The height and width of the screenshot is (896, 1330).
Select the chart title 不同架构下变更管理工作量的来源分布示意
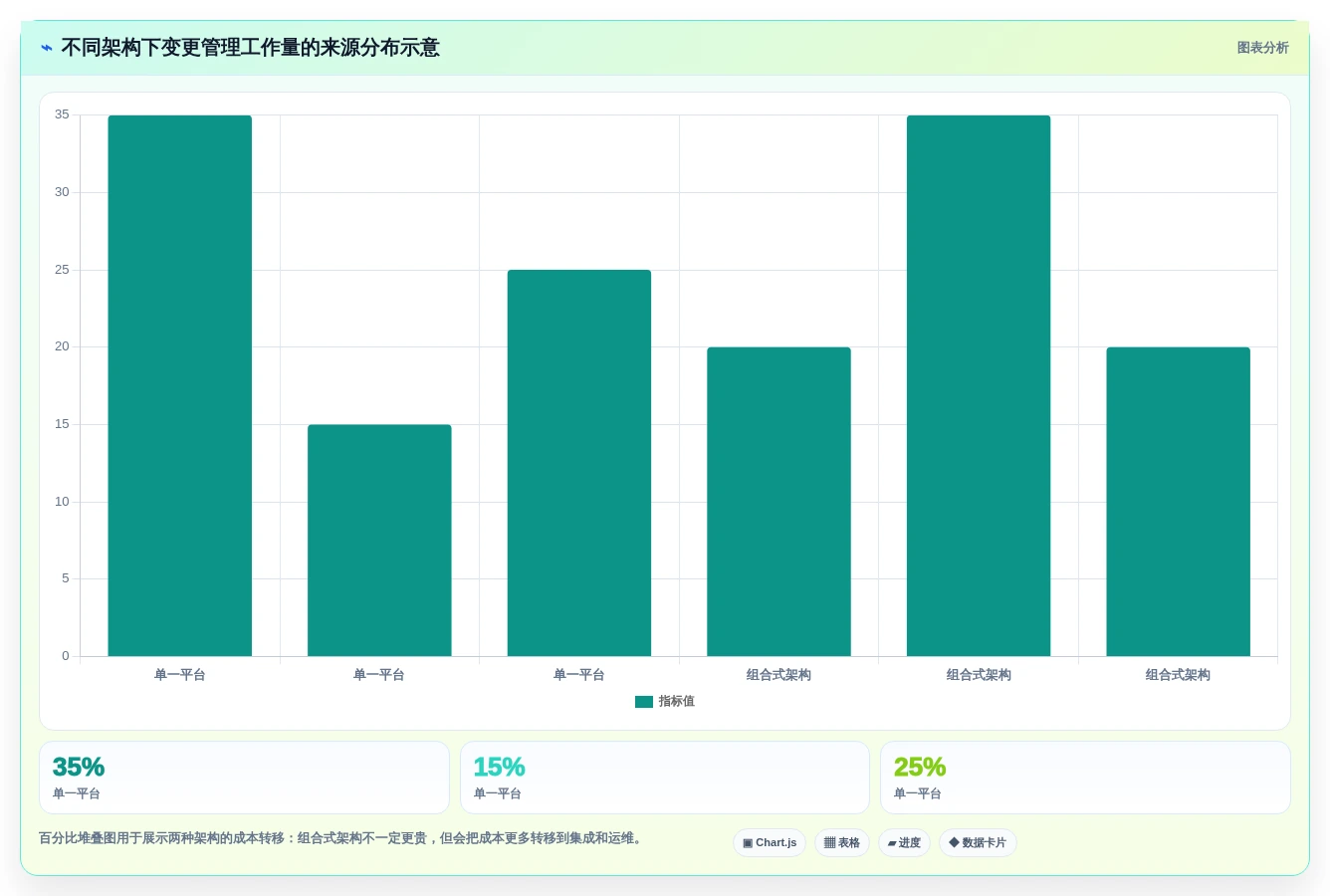point(250,48)
